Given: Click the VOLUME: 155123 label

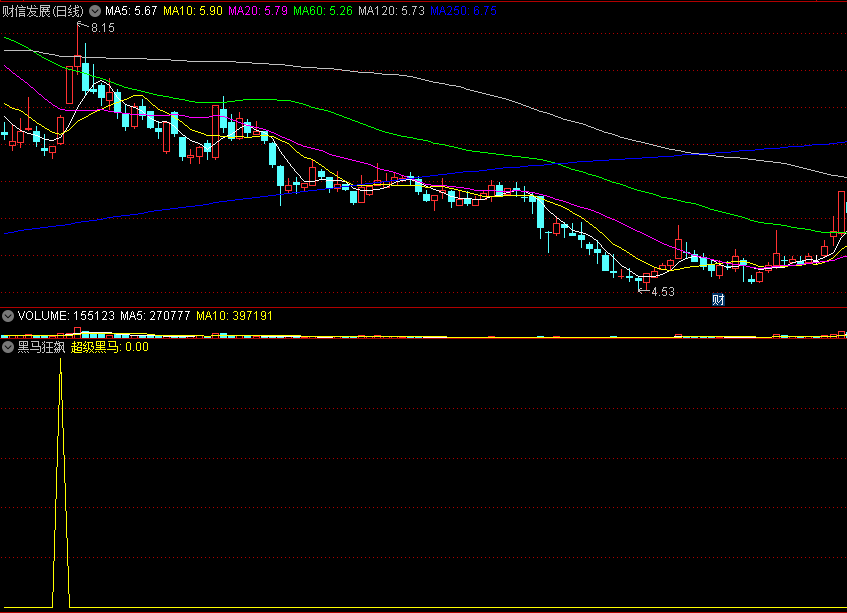Looking at the screenshot, I should pos(66,316).
